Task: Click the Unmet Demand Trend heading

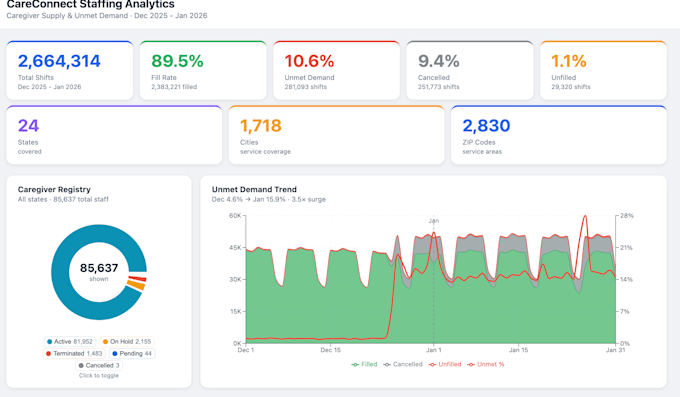Action: pyautogui.click(x=254, y=190)
